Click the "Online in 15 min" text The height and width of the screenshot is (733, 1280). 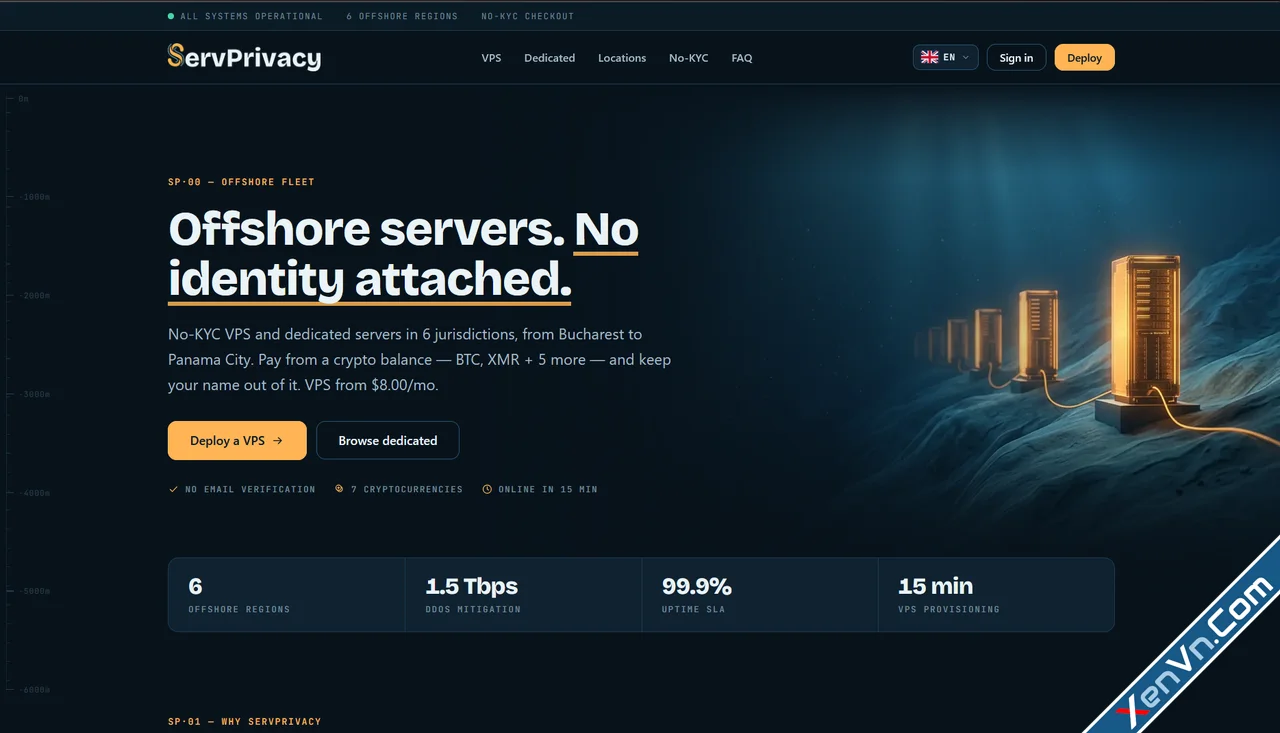[x=548, y=489]
